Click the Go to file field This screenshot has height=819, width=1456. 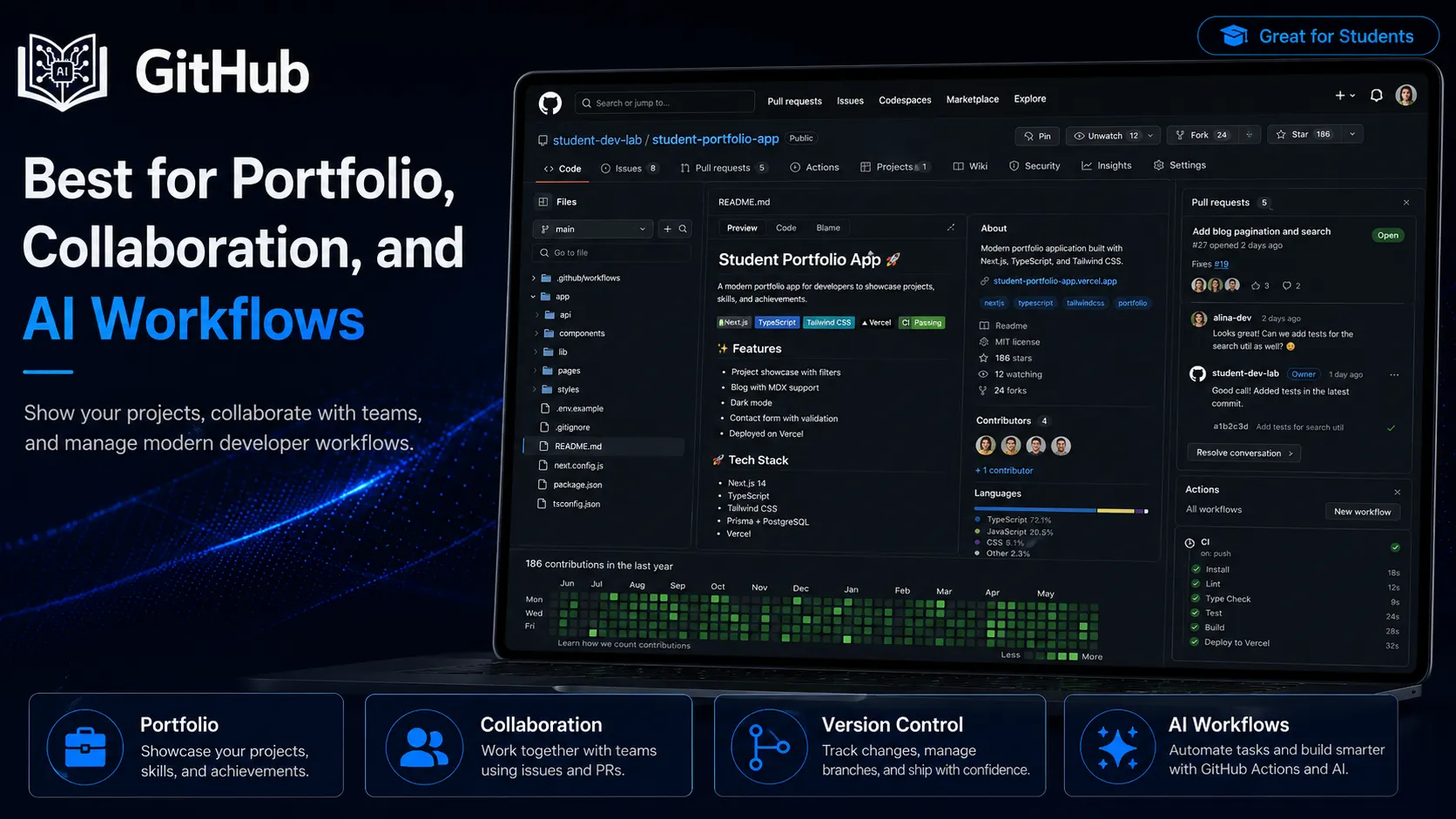point(611,253)
